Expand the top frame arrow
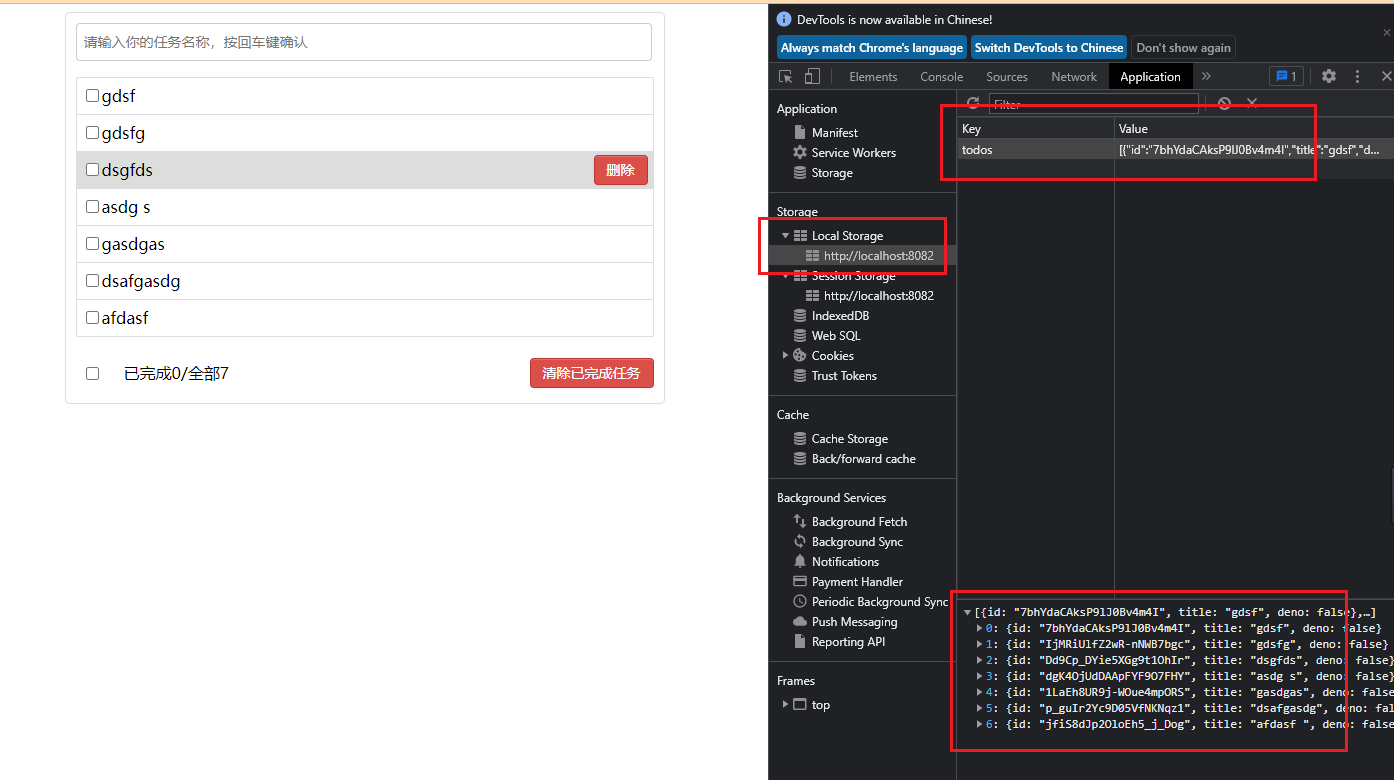 786,704
